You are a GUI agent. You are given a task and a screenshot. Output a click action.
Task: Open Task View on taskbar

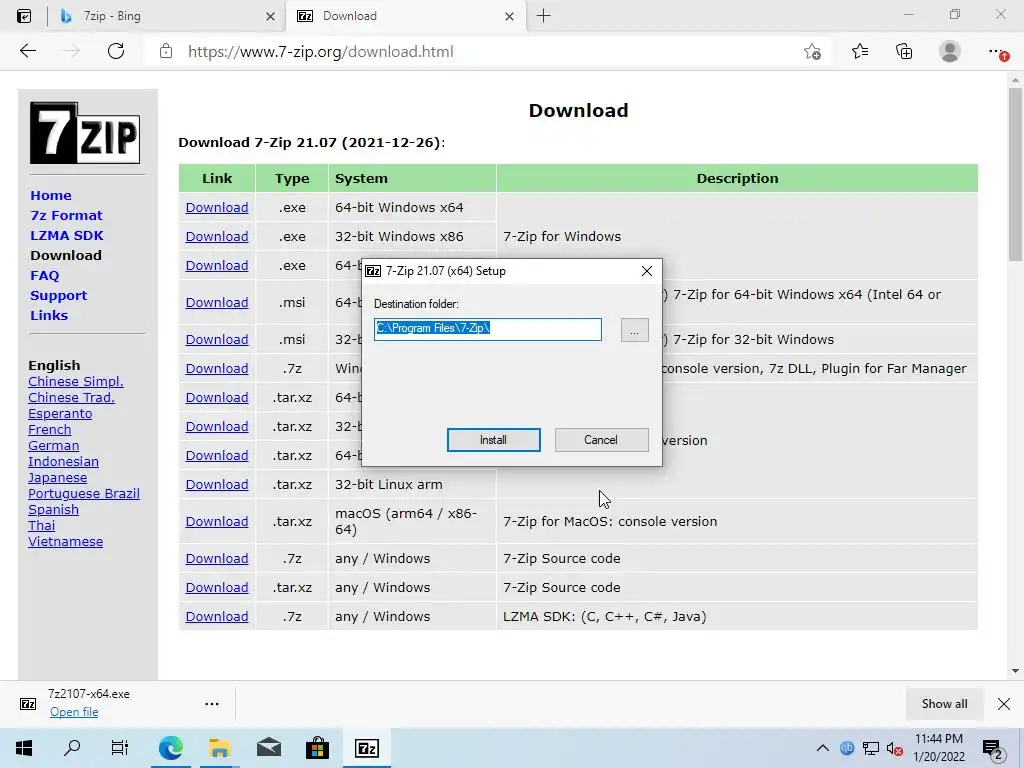pos(120,748)
